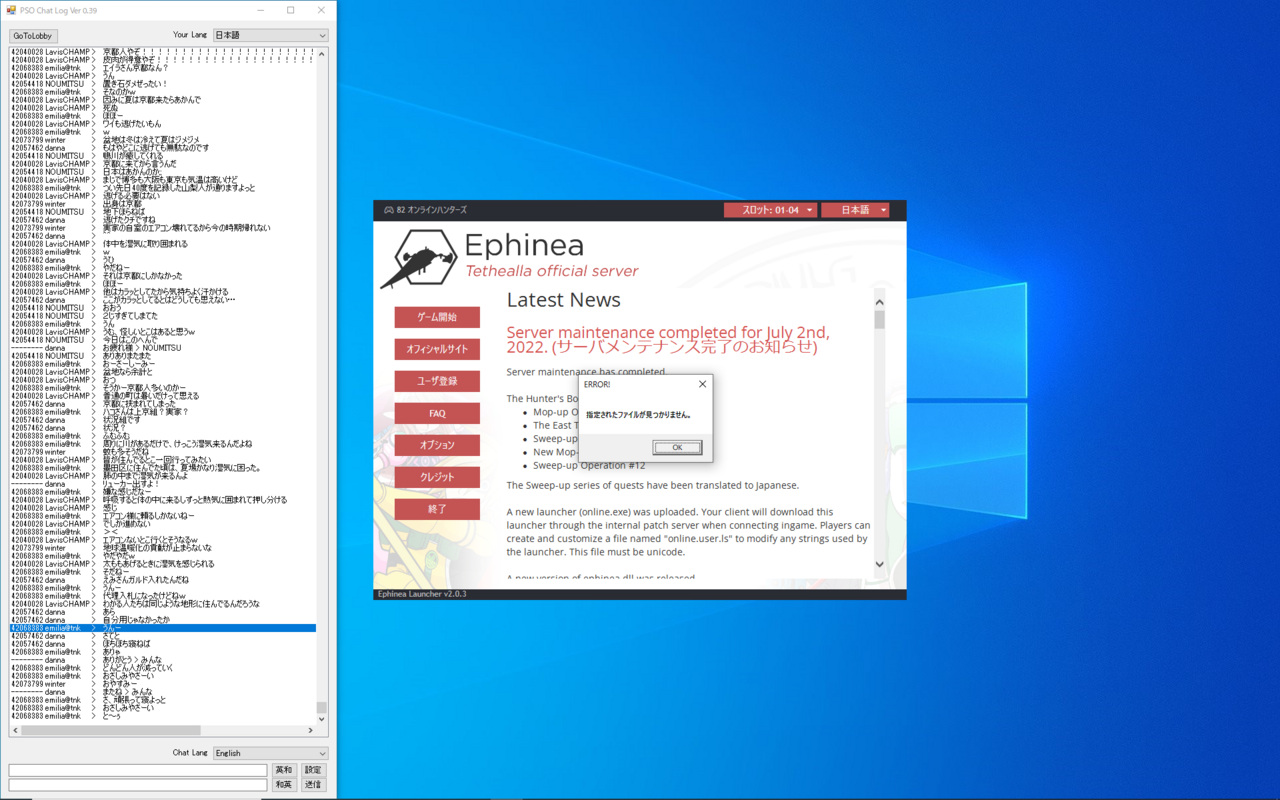
Task: Open オプション in the launcher menu
Action: (x=437, y=445)
